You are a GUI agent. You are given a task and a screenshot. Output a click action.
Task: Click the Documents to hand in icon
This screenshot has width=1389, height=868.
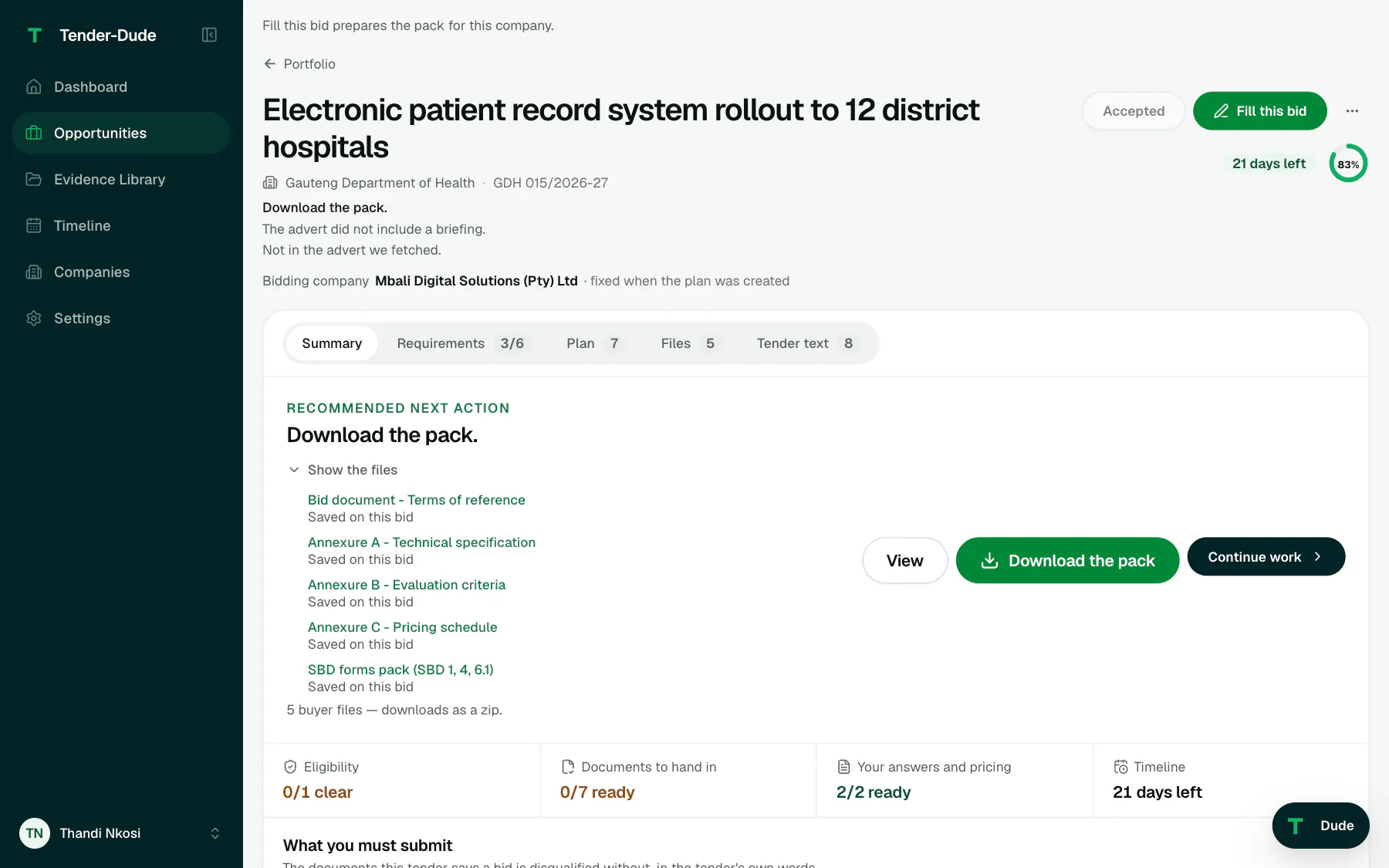(x=568, y=767)
